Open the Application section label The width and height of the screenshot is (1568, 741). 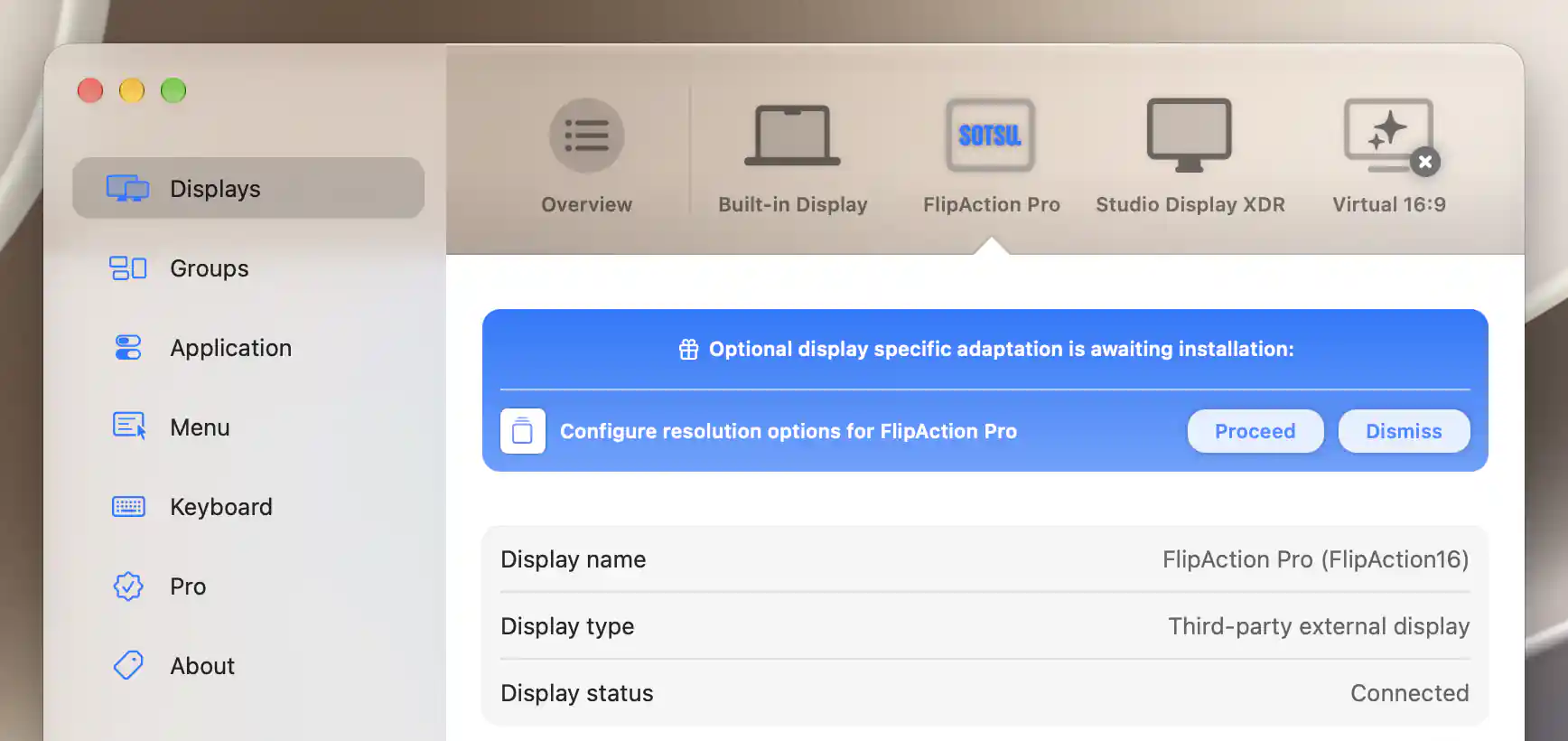click(231, 348)
